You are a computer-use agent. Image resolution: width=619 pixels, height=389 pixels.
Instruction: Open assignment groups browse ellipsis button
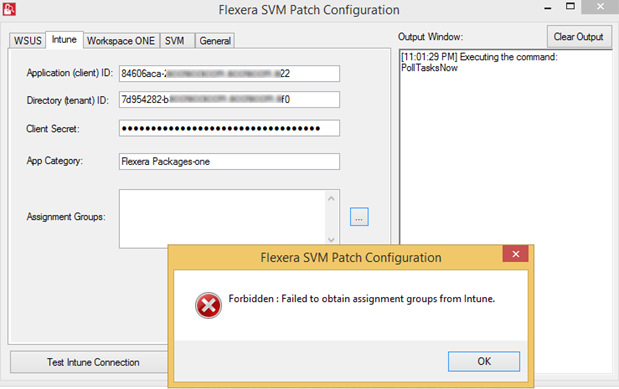pyautogui.click(x=359, y=217)
